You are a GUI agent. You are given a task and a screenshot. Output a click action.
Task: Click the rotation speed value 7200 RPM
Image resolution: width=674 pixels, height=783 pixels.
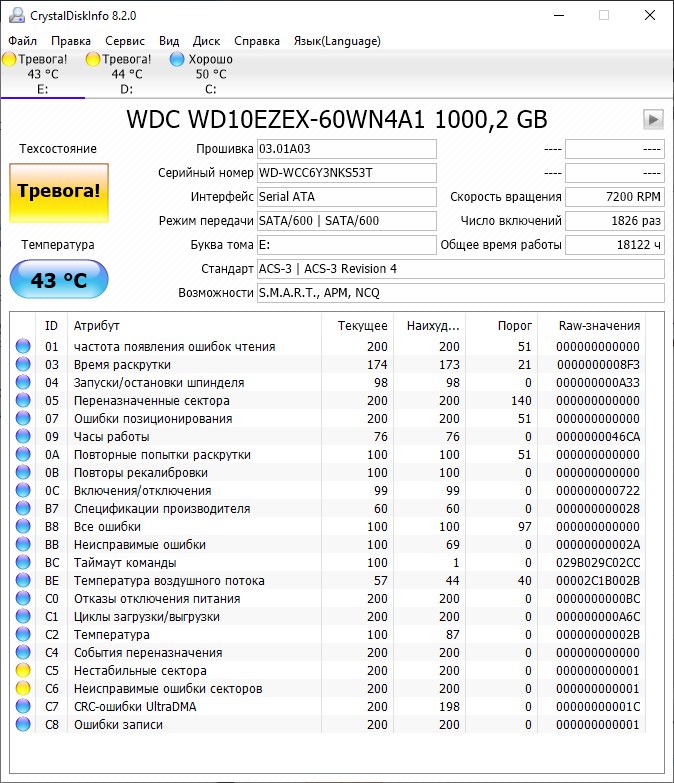coord(615,197)
